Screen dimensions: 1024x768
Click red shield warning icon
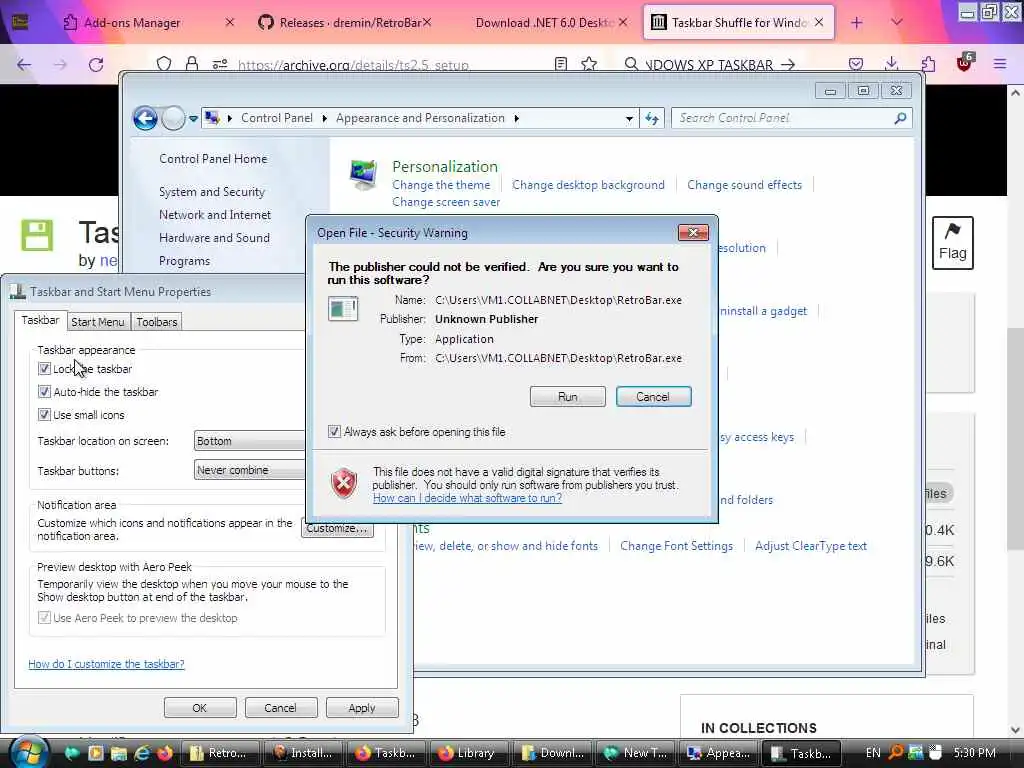click(x=344, y=484)
